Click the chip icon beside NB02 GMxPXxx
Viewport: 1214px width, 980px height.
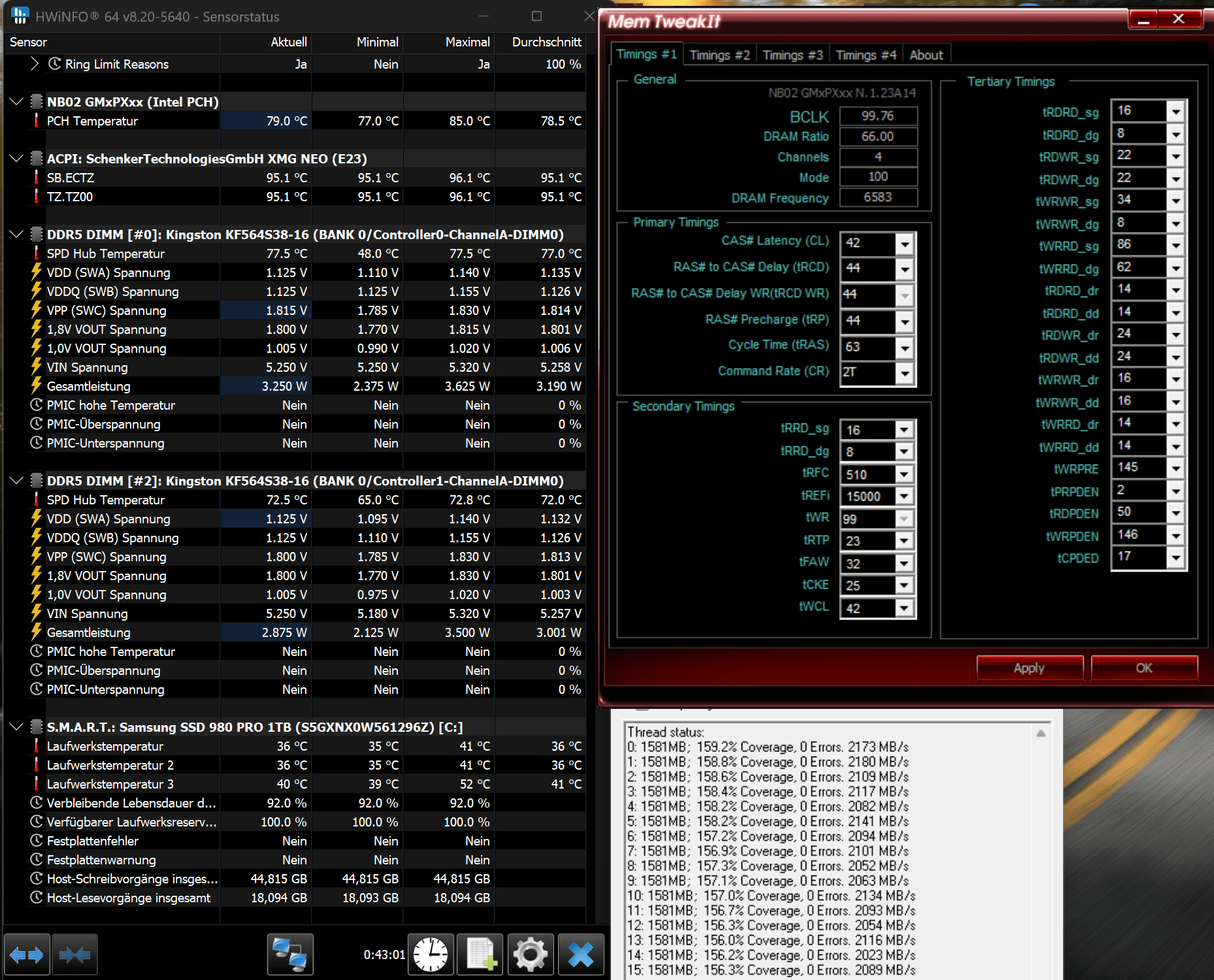(x=37, y=102)
